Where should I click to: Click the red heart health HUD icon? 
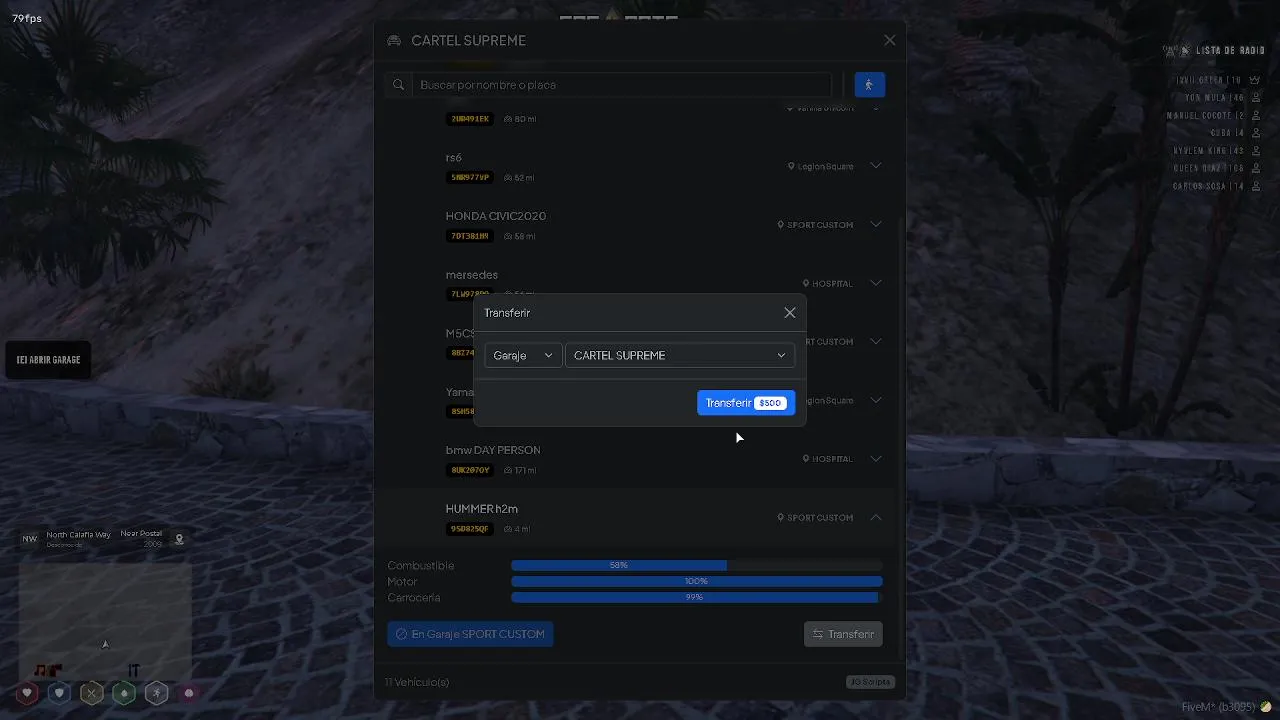coord(28,692)
